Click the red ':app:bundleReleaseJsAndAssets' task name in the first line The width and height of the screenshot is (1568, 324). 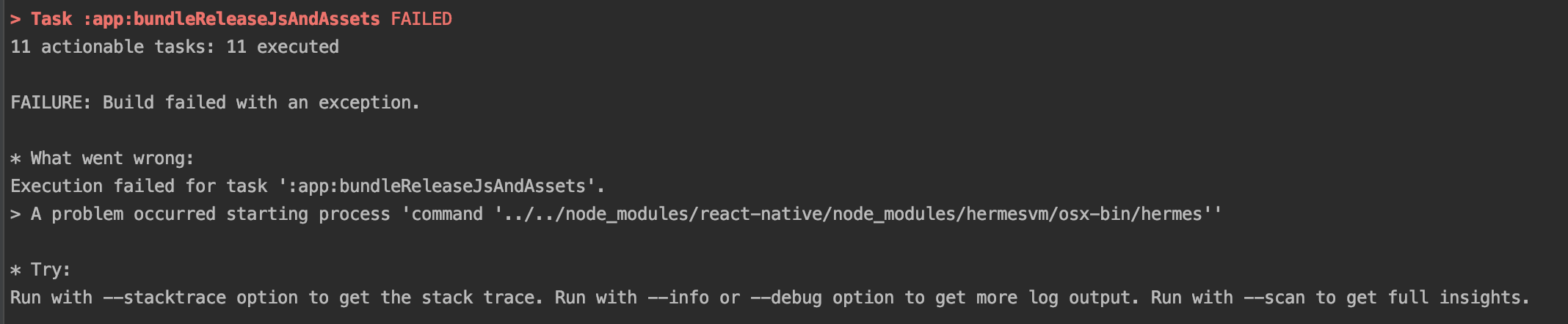(x=231, y=19)
